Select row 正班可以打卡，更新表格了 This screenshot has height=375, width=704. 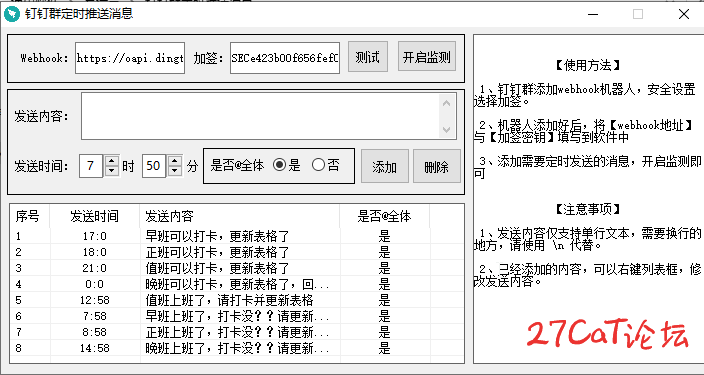237,252
